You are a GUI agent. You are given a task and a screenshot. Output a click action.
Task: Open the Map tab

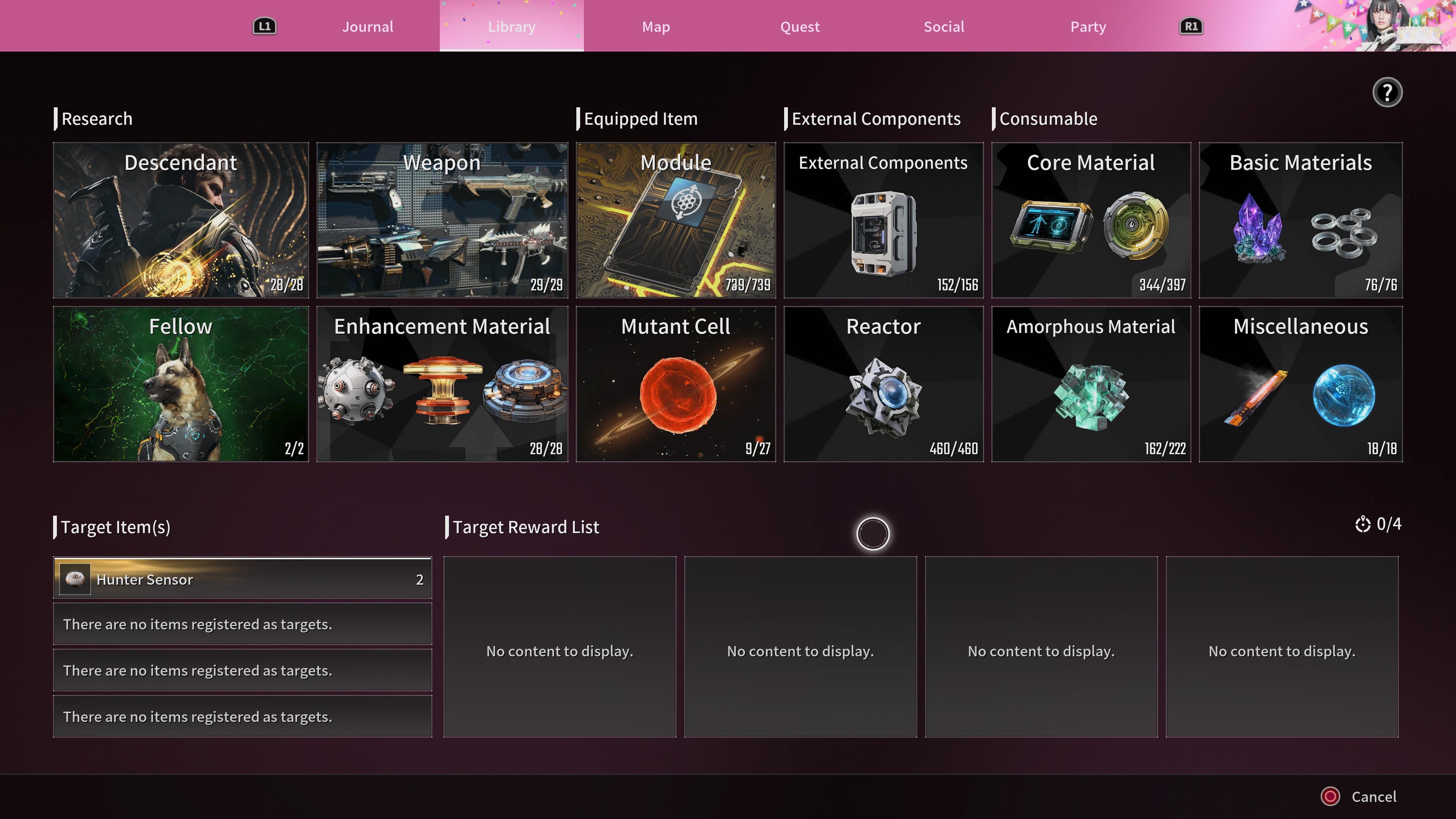[656, 27]
